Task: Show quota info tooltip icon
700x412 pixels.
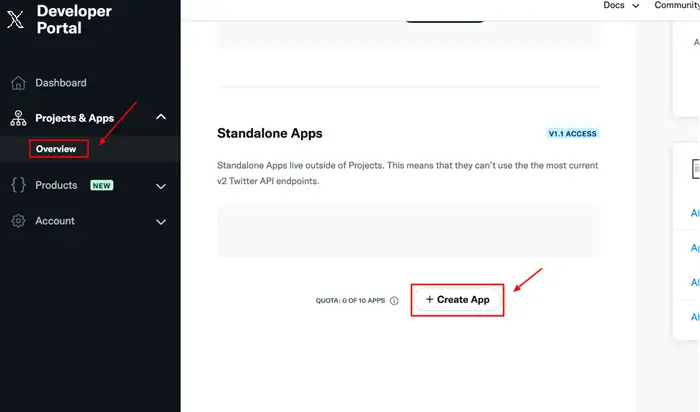Action: (394, 300)
